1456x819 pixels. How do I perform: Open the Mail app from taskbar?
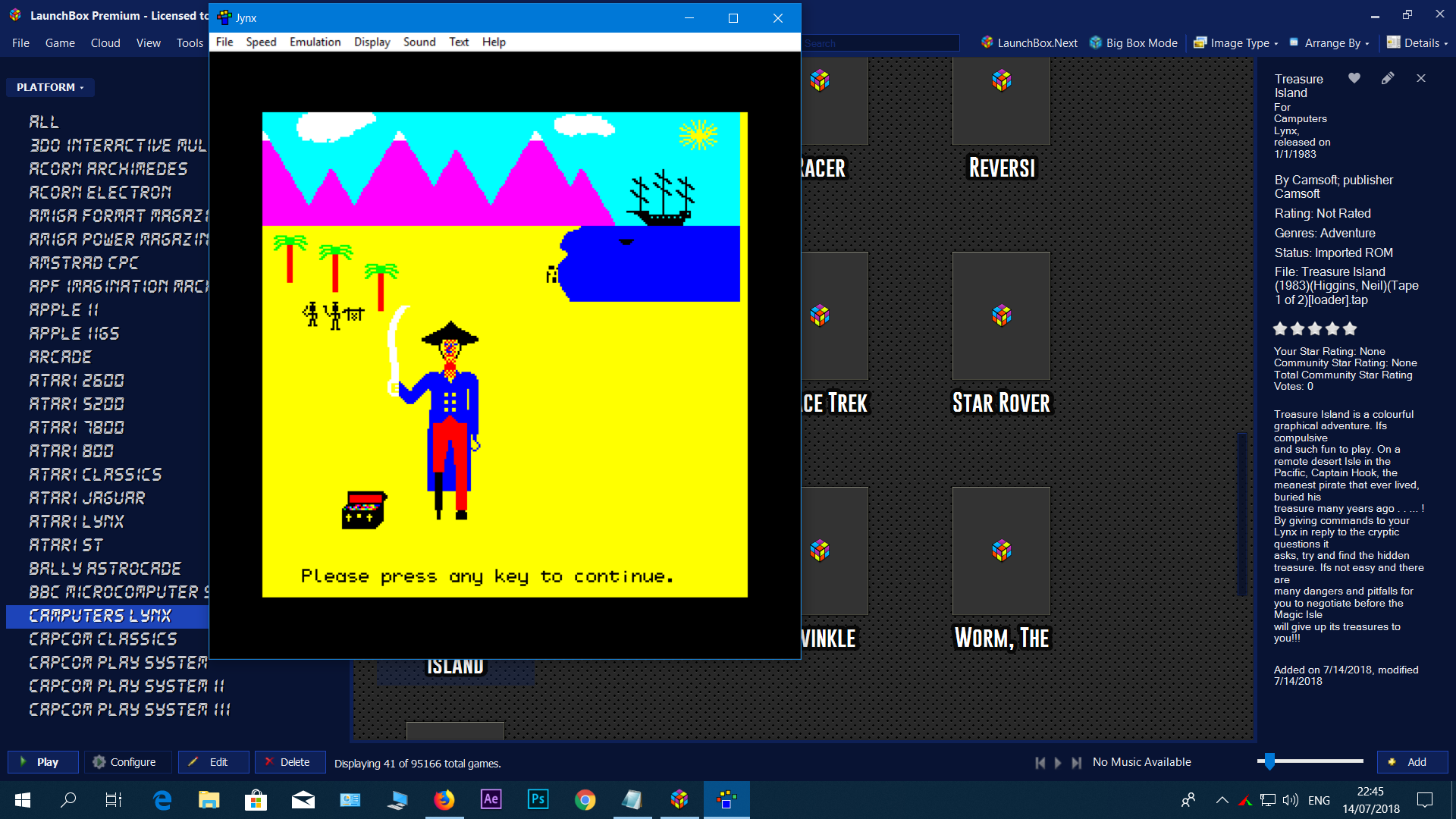(x=303, y=800)
